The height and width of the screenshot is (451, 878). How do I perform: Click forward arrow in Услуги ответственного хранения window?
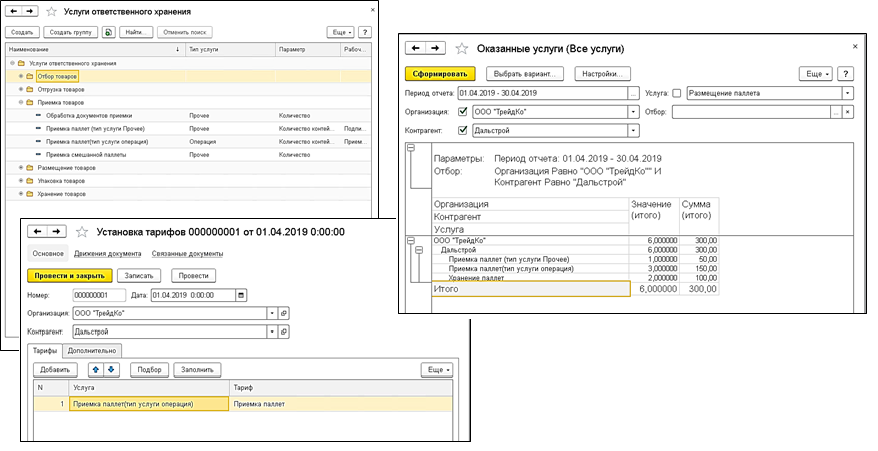click(x=30, y=11)
